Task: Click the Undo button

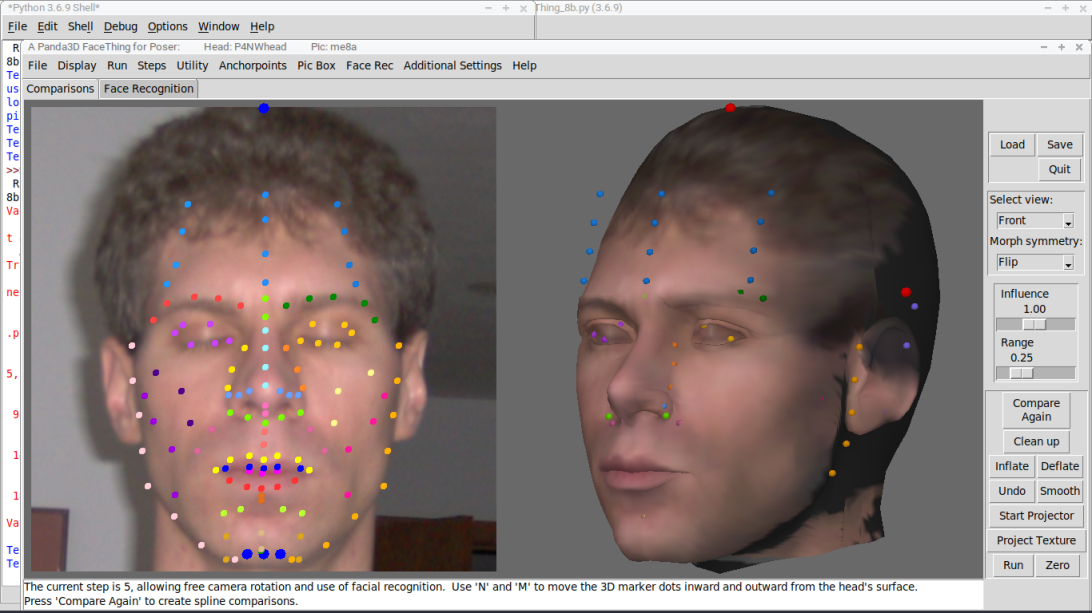Action: 1011,491
